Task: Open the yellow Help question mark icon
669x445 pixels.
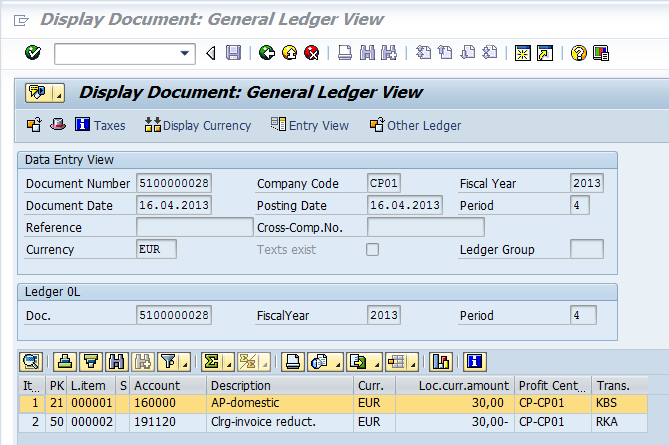Action: (x=579, y=53)
